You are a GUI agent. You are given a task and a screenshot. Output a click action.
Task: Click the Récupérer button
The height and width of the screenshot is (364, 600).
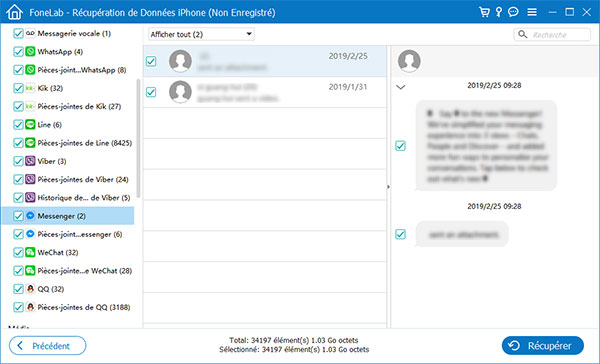tap(543, 346)
